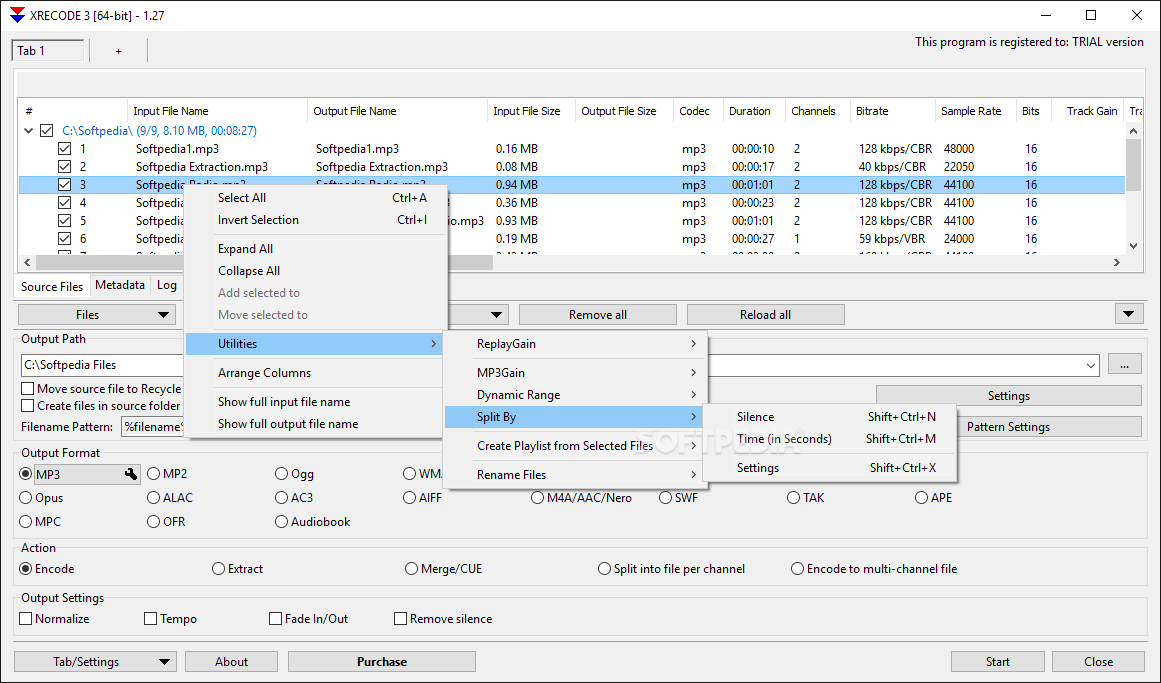This screenshot has height=683, width=1161.
Task: Enable the Normalize output setting
Action: click(x=26, y=619)
